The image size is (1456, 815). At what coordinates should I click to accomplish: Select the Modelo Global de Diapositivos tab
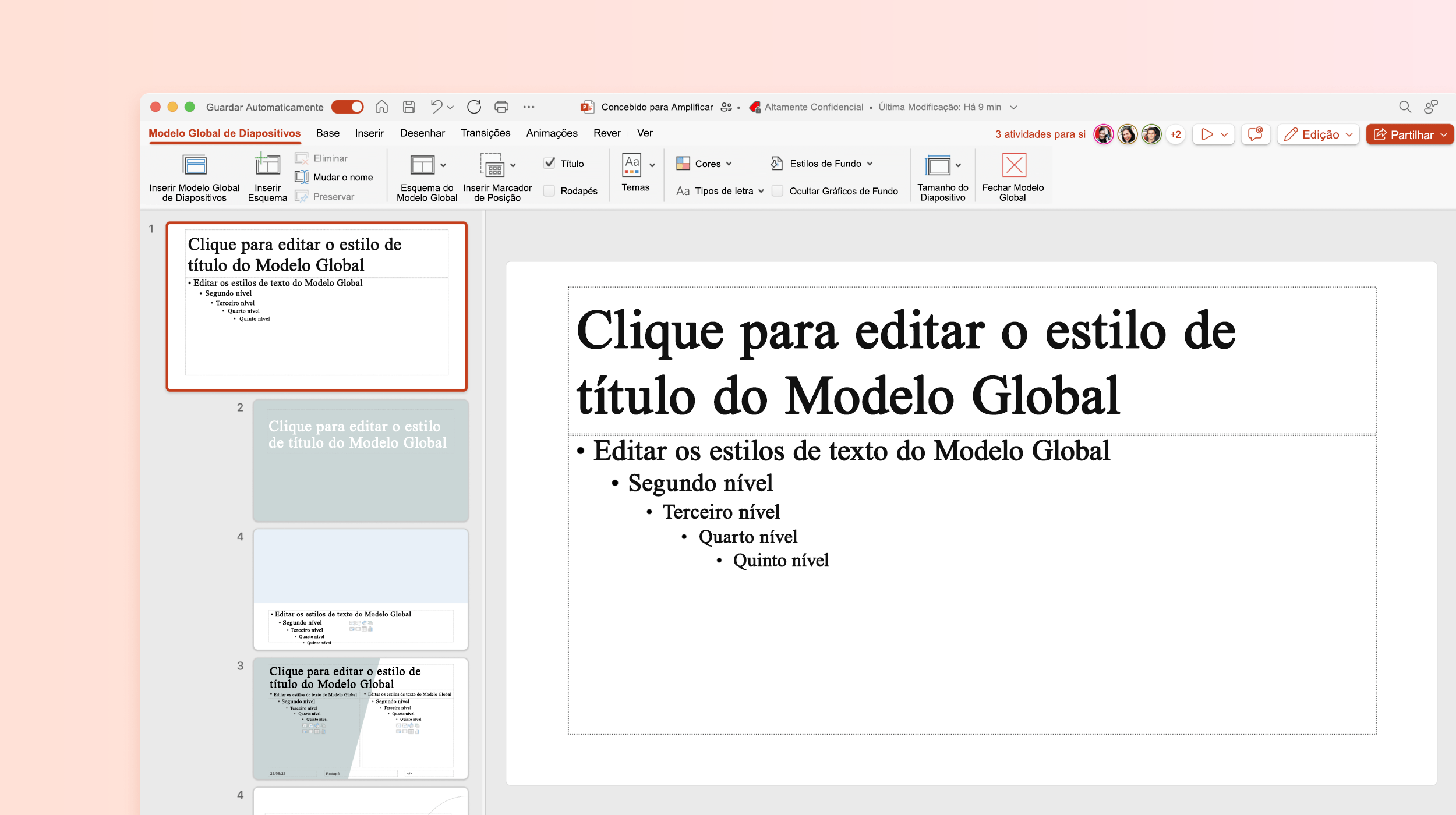point(224,133)
